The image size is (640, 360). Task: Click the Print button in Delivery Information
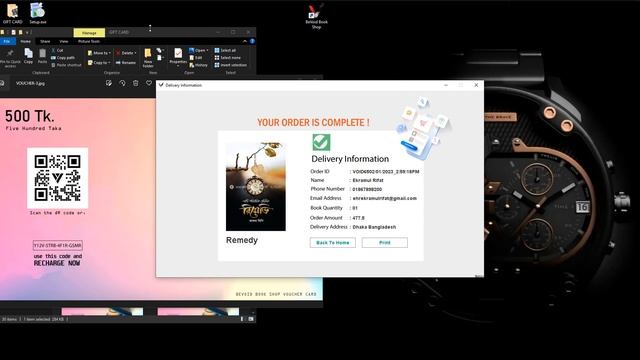click(384, 242)
